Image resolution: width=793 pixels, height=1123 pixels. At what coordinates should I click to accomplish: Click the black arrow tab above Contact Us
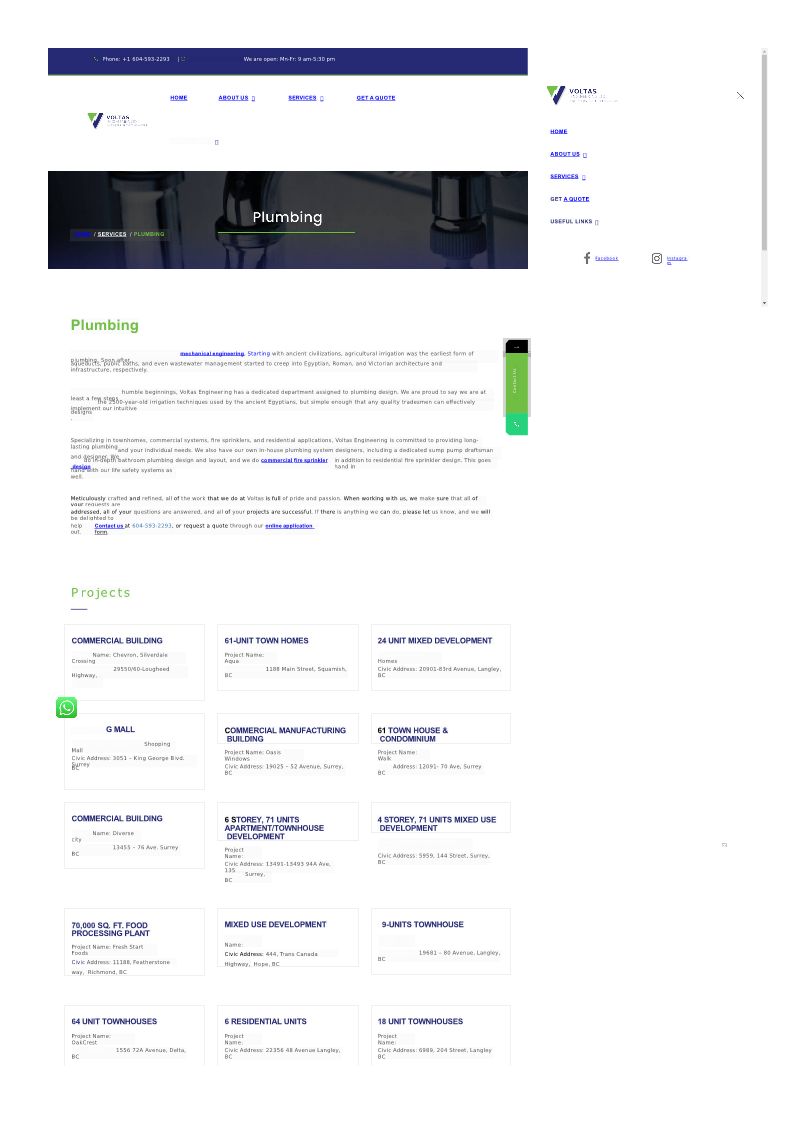click(516, 347)
